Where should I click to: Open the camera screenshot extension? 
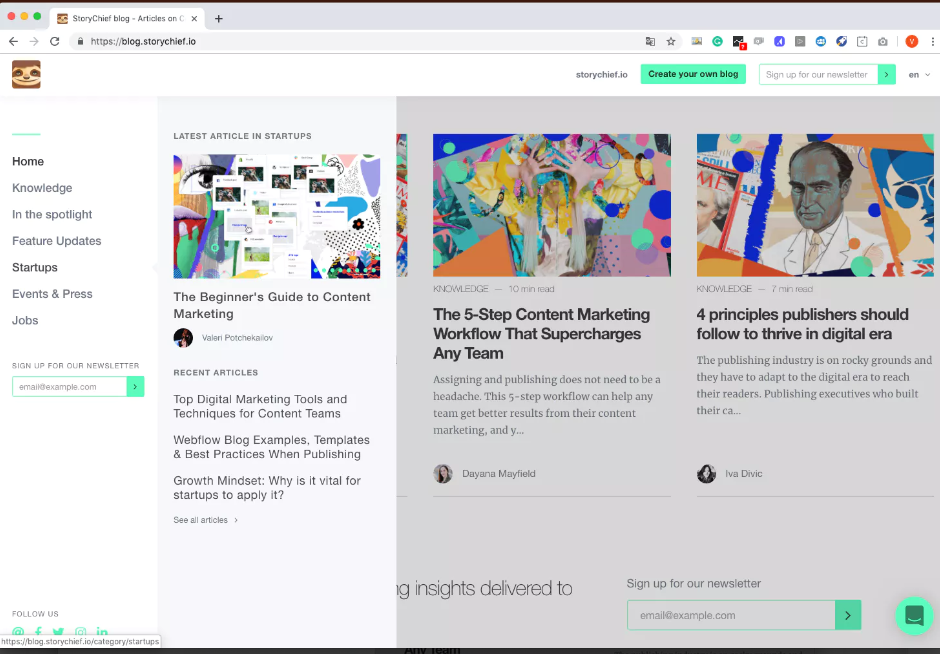(883, 41)
